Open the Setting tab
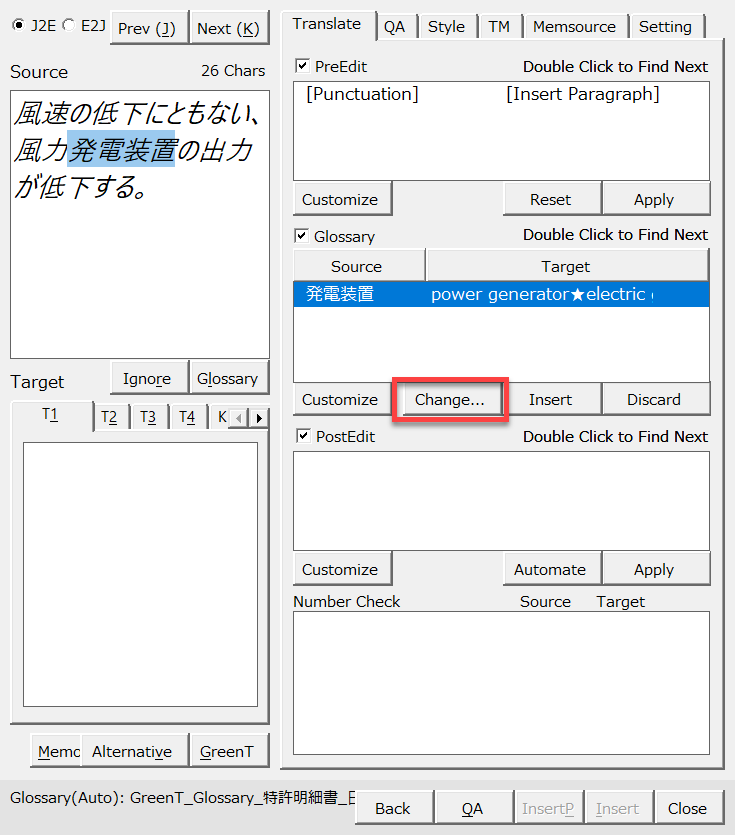 (665, 27)
